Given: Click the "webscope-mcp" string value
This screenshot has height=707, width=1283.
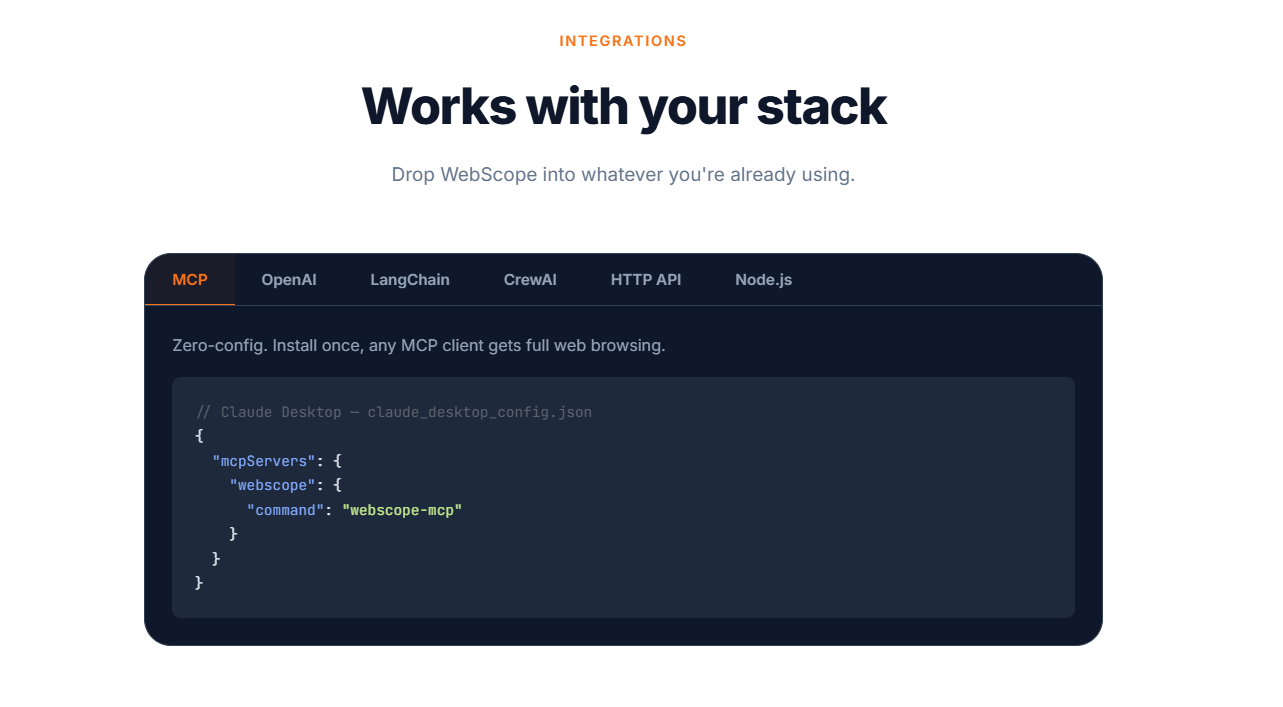Looking at the screenshot, I should click(x=402, y=510).
